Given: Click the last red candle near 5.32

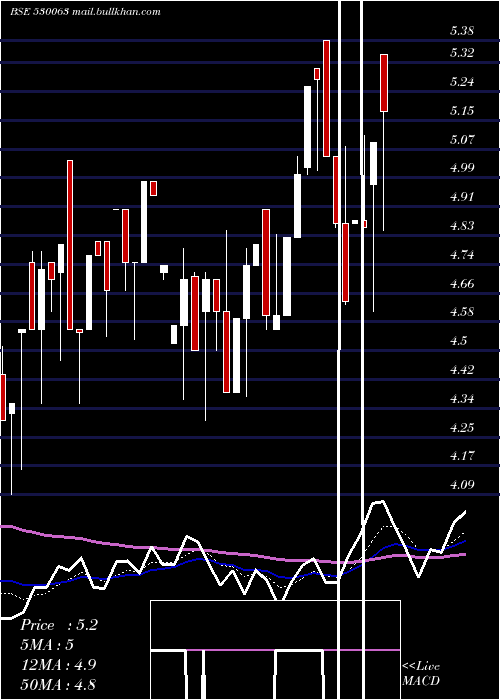Looking at the screenshot, I should pos(384,83).
